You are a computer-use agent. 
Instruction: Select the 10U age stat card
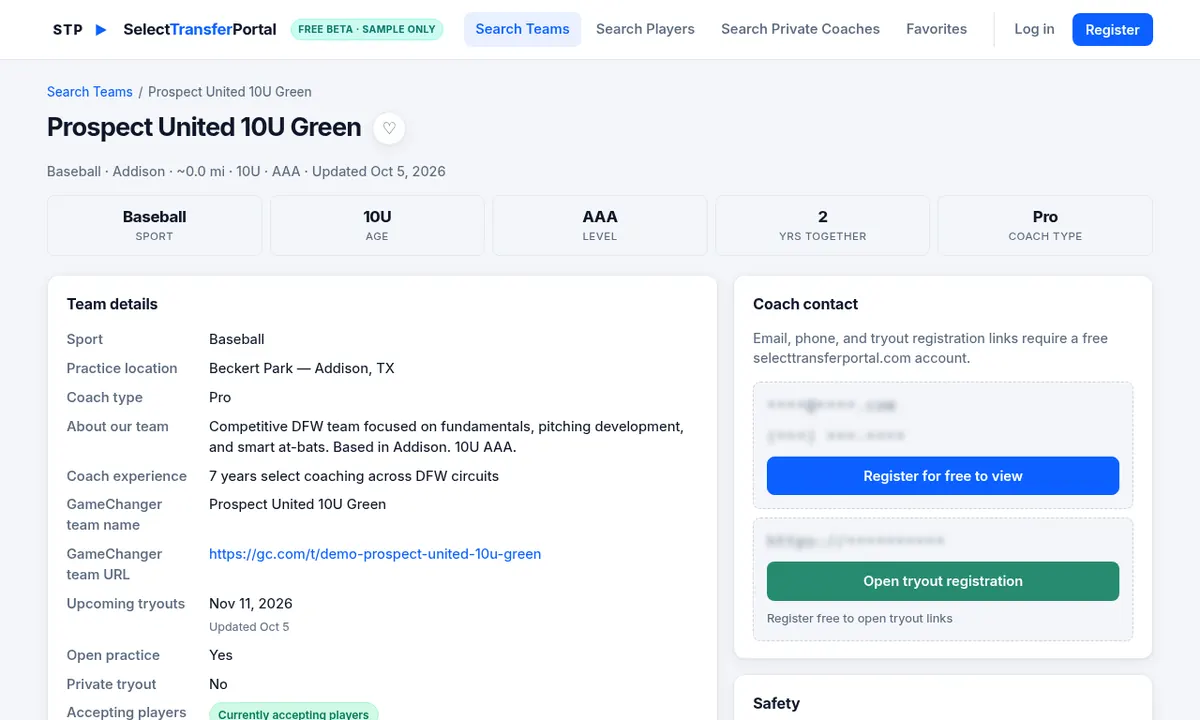377,225
